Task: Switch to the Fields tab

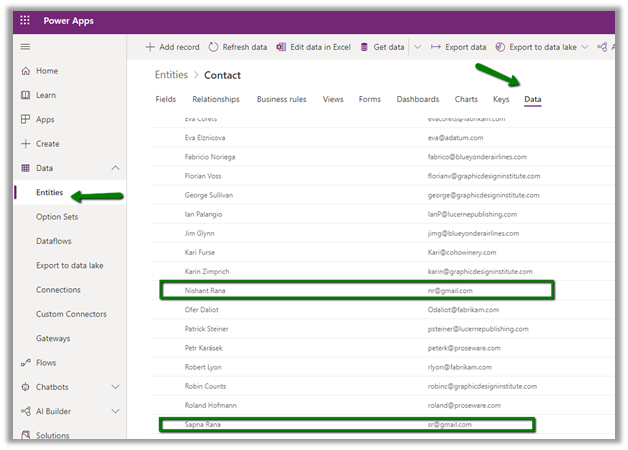Action: point(166,99)
